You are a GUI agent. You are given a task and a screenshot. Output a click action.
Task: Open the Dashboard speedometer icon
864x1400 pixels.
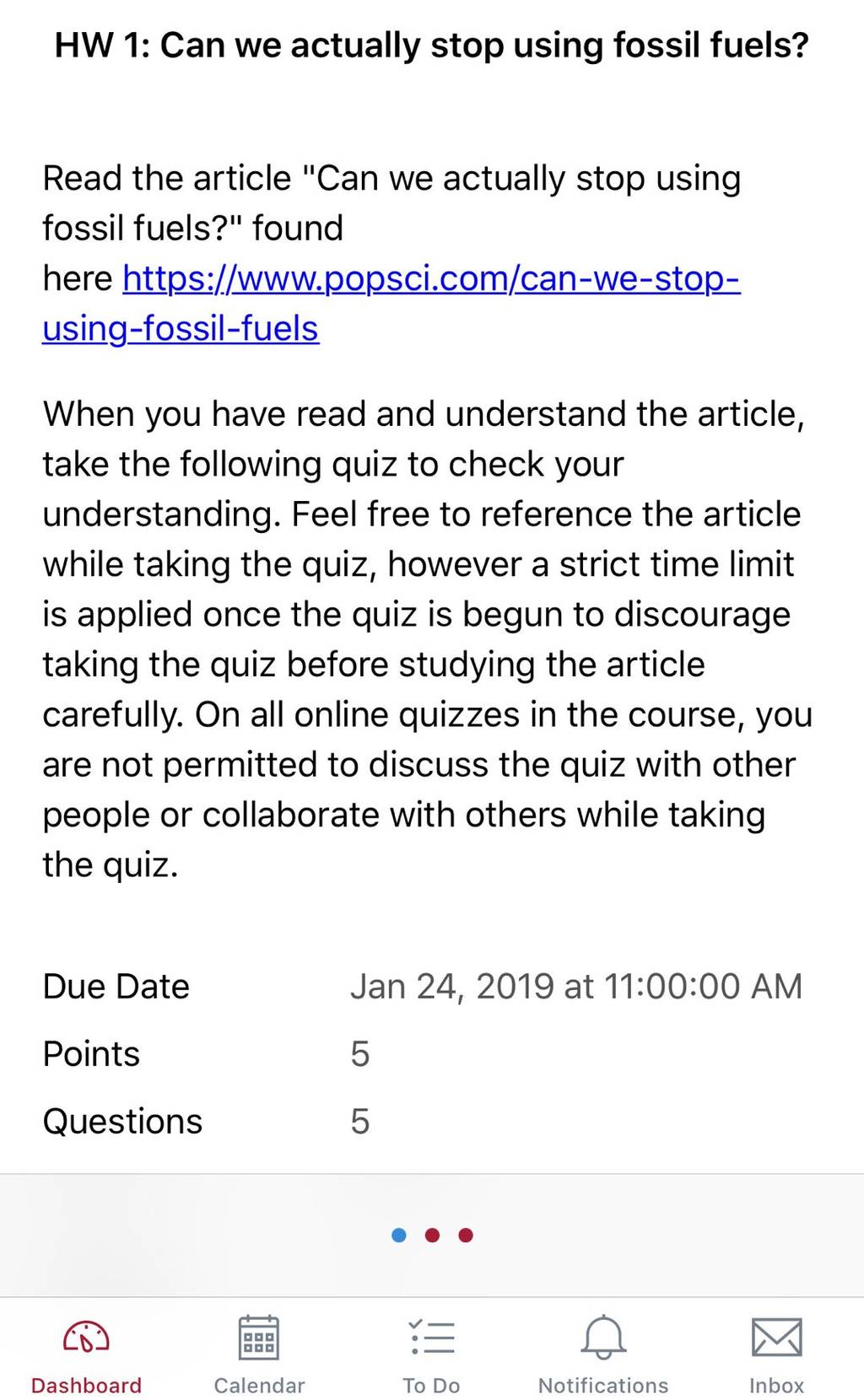pos(86,1338)
